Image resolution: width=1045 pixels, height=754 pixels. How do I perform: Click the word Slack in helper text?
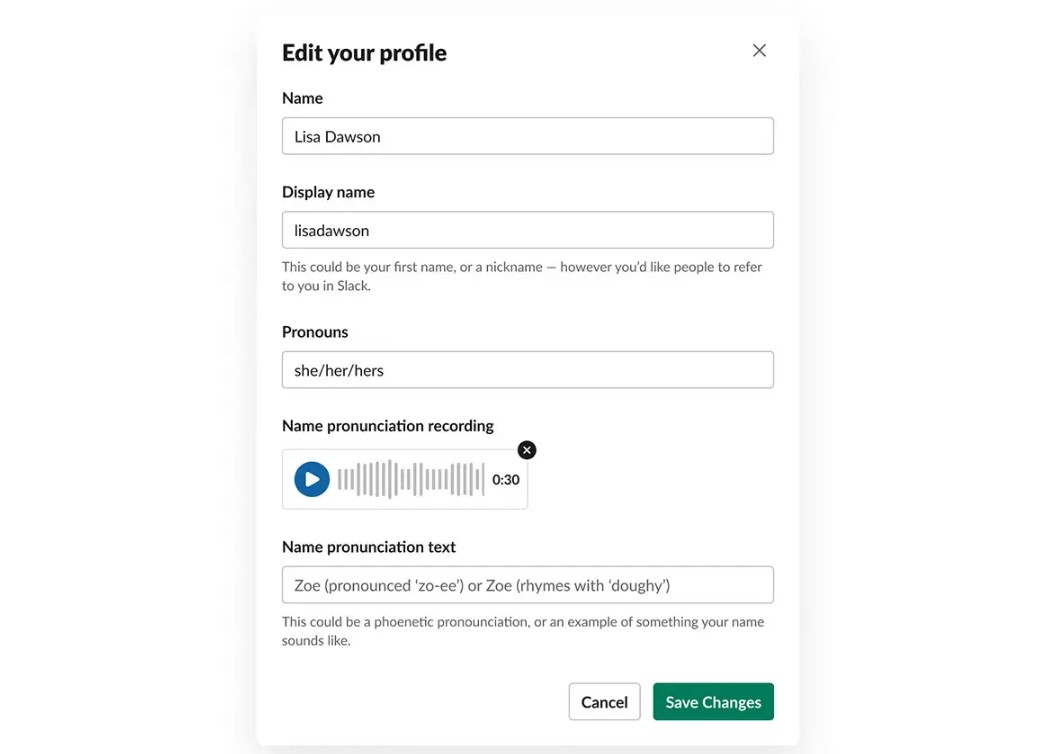coord(353,286)
